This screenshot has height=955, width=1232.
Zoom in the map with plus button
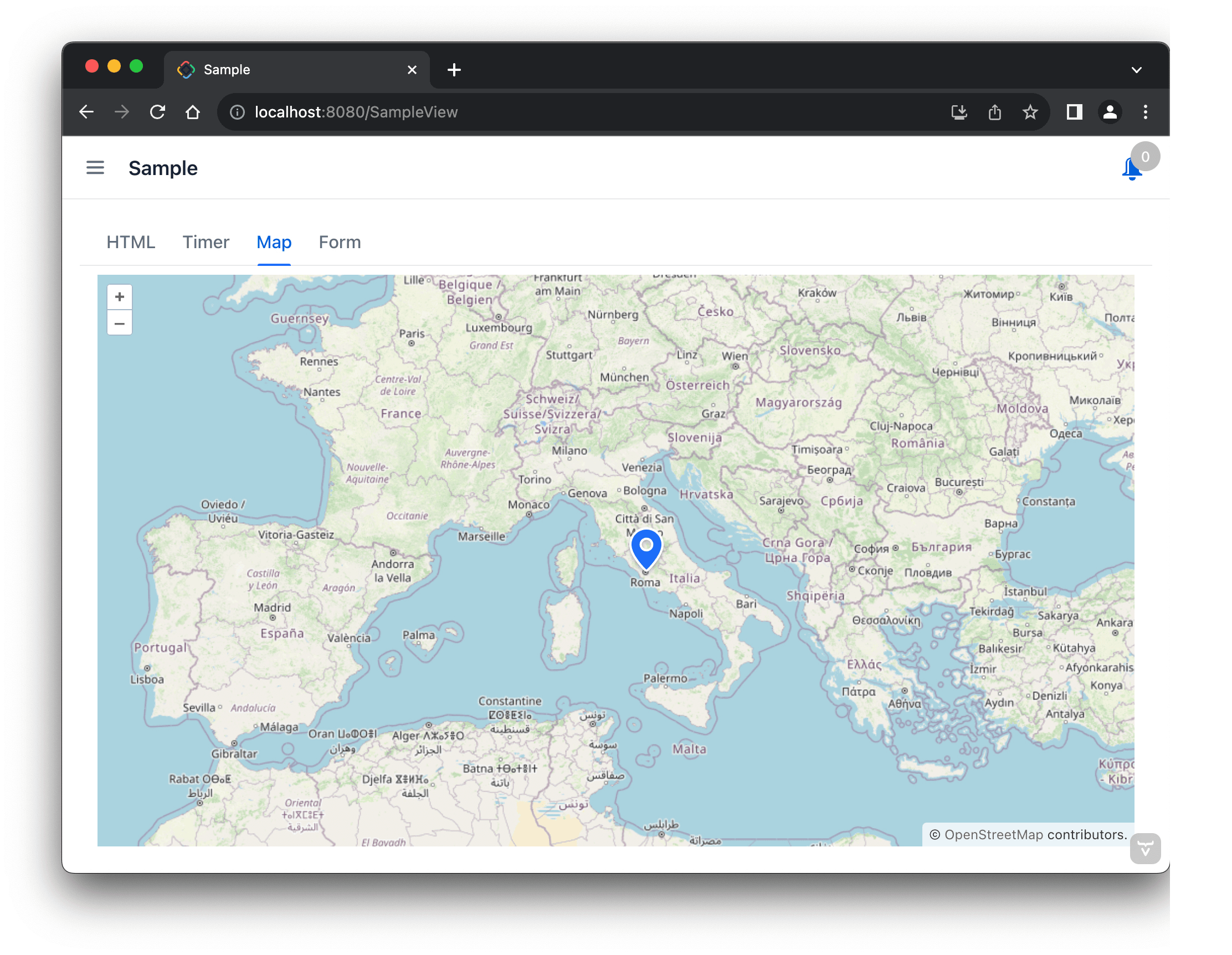coord(120,297)
